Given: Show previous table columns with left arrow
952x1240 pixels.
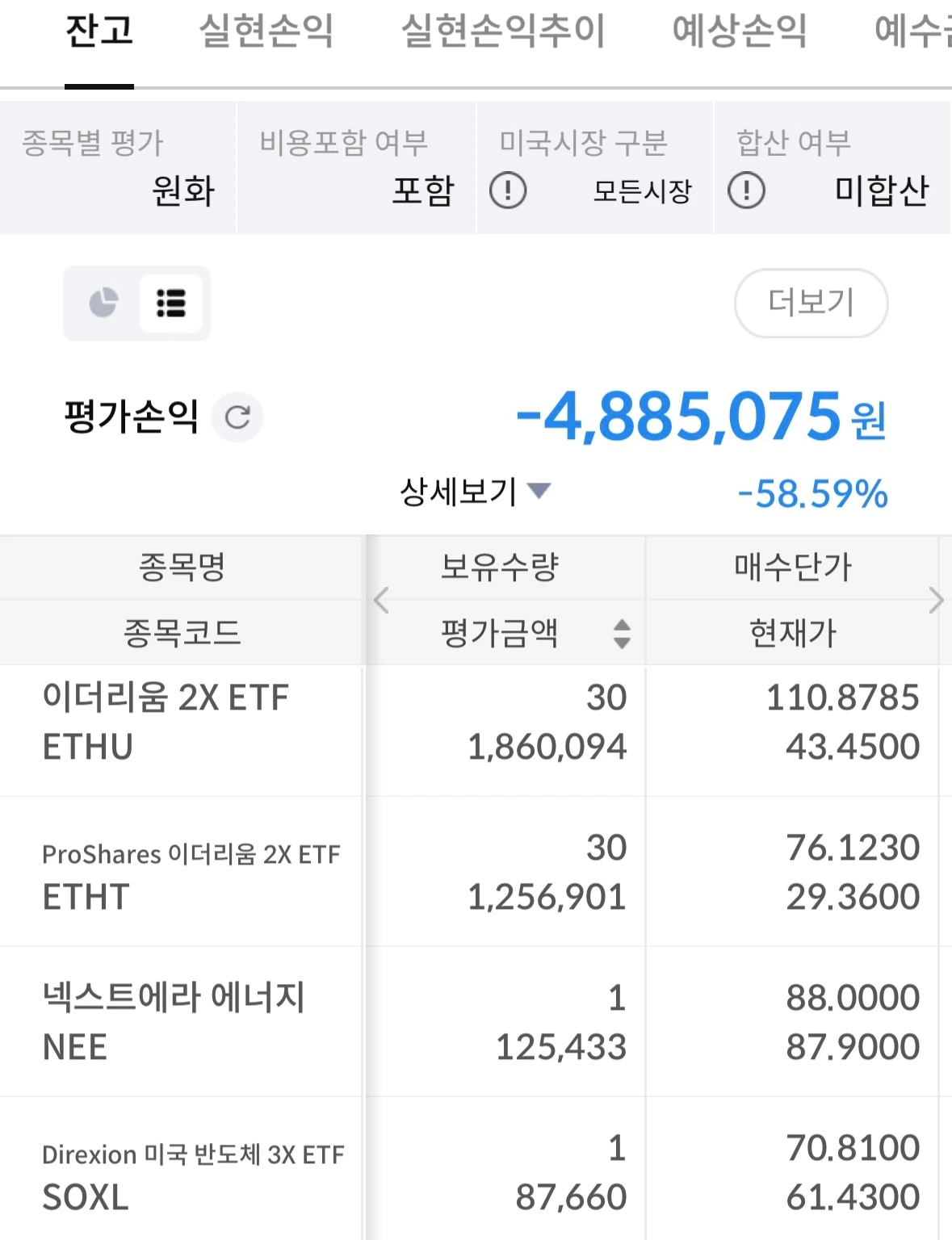Looking at the screenshot, I should pos(382,601).
